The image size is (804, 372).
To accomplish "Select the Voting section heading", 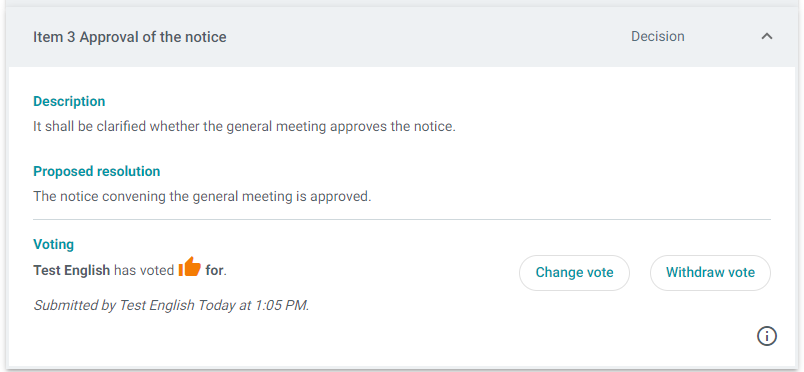I will [x=53, y=244].
